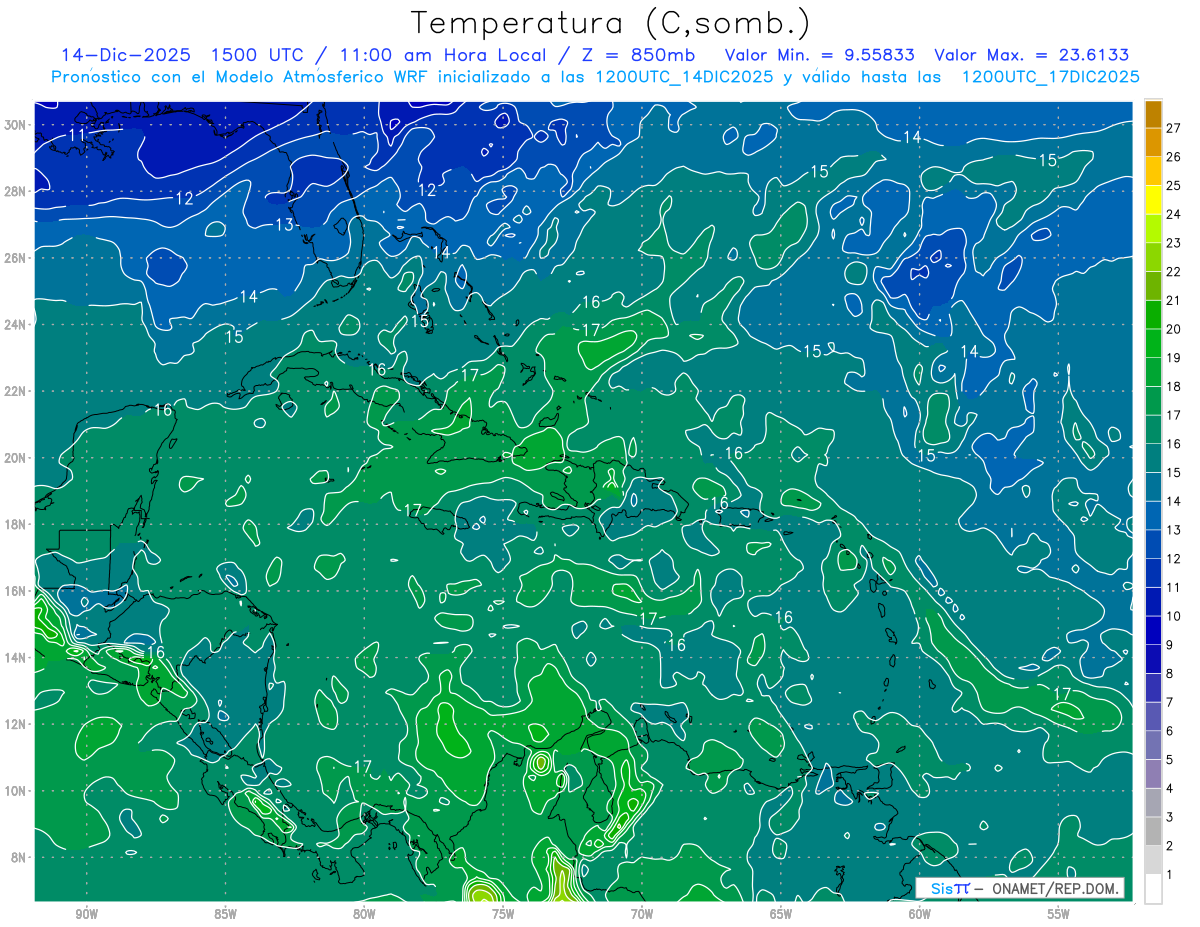The image size is (1200, 927).
Task: Click color scale tick label '24'
Action: 1173,214
